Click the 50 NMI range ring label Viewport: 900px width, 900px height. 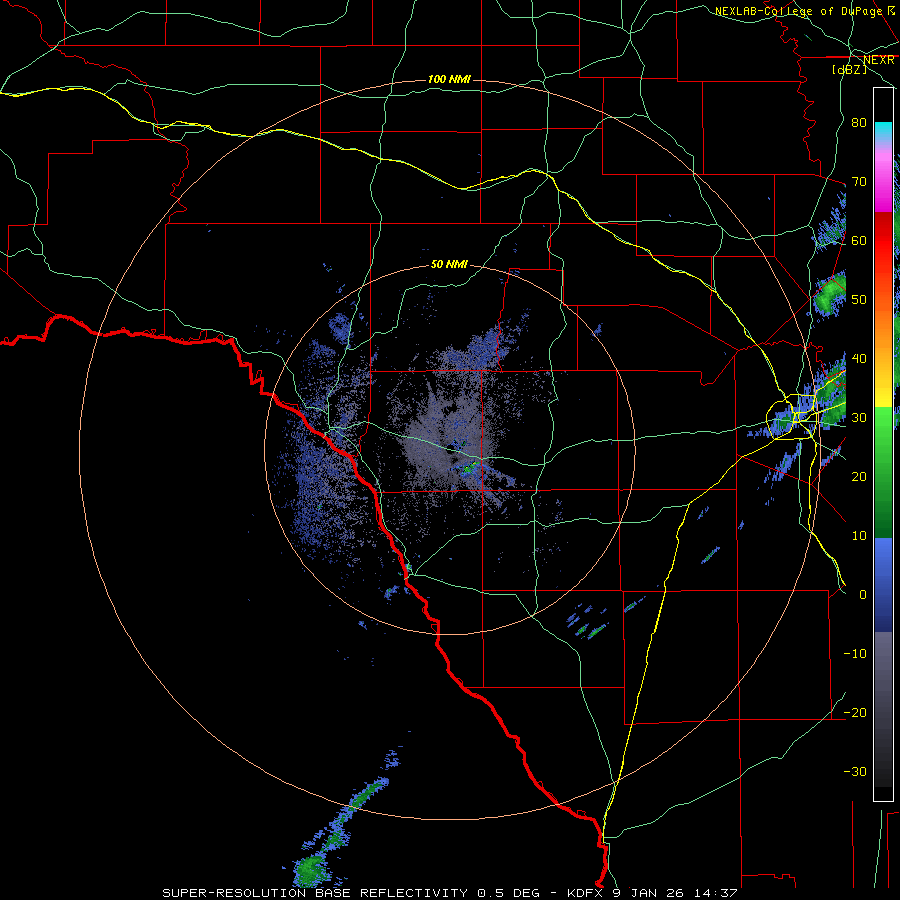449,264
